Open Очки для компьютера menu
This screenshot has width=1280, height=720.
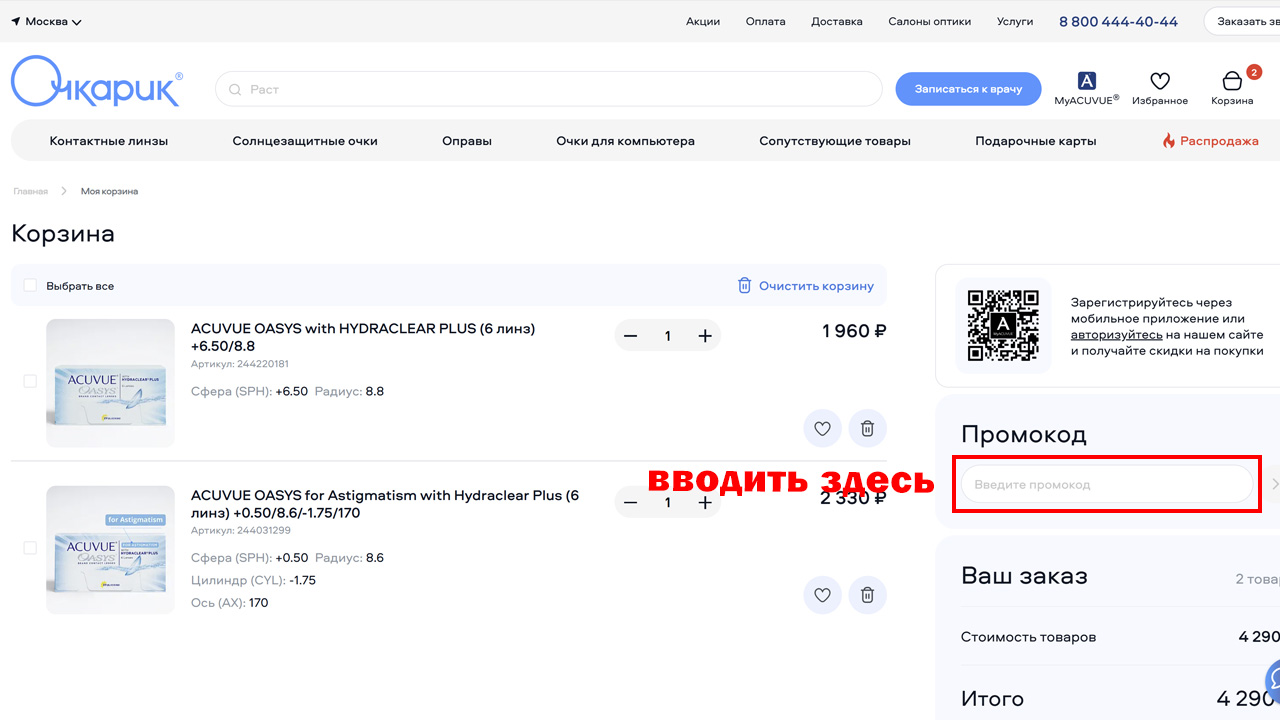[x=625, y=141]
